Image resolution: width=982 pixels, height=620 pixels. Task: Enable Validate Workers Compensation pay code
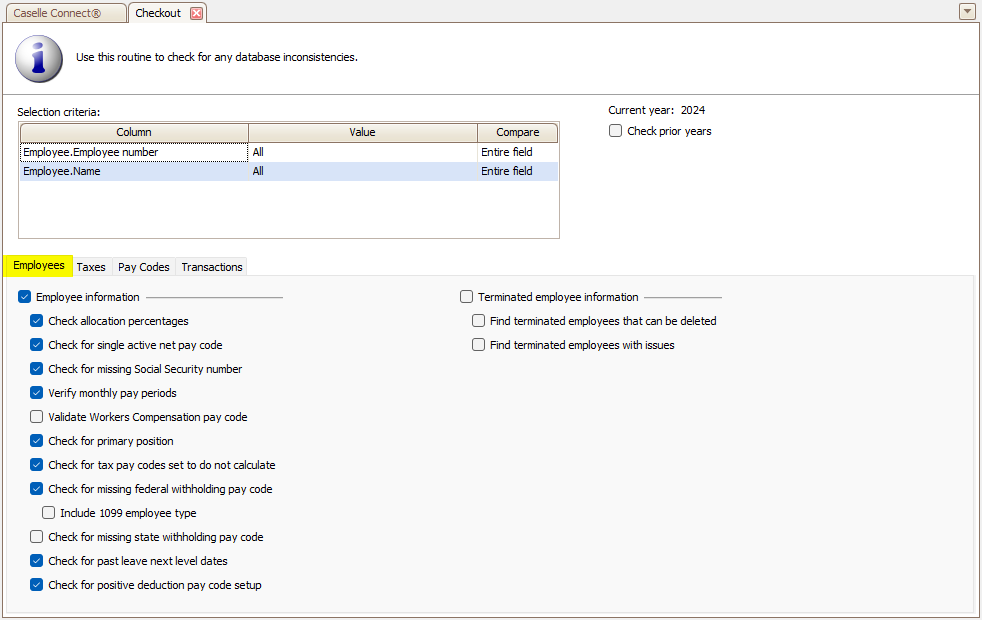tap(36, 417)
